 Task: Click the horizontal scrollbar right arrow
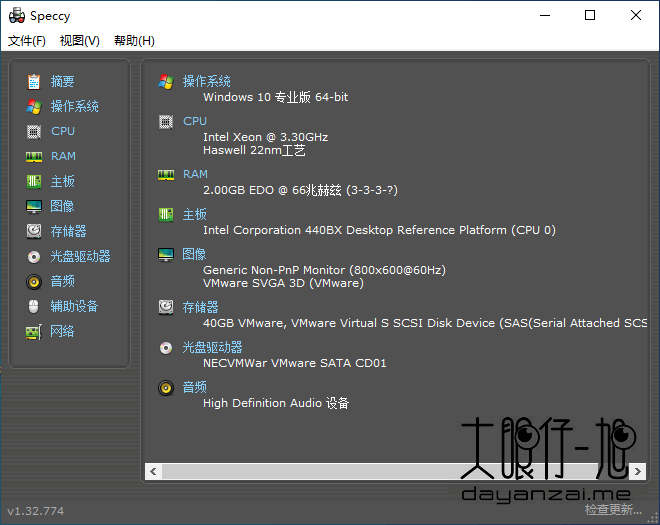[637, 472]
